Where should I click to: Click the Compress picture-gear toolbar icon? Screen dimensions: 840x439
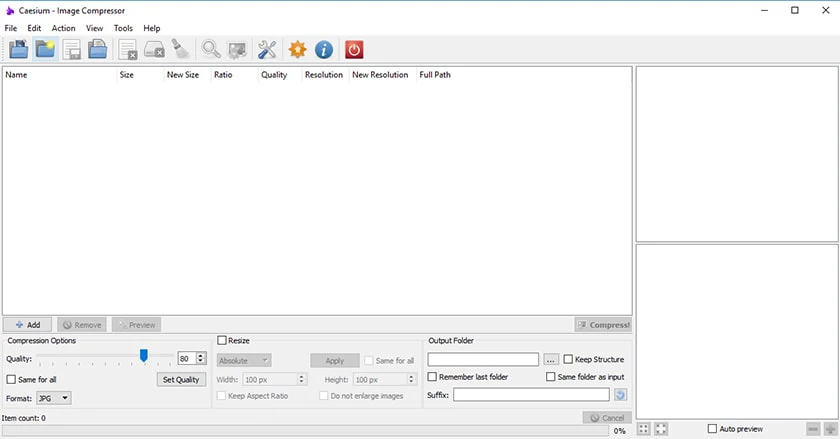click(237, 50)
